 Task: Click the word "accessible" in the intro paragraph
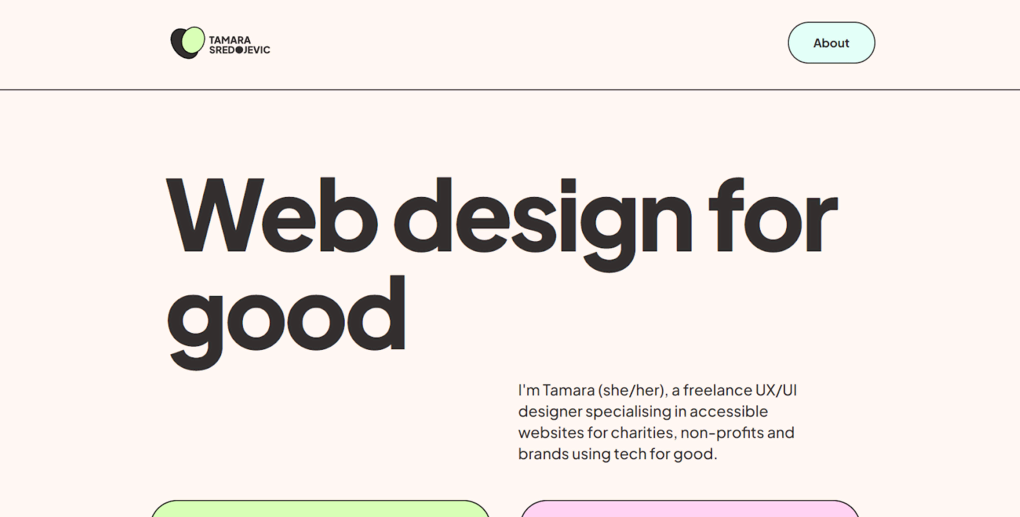tap(729, 411)
